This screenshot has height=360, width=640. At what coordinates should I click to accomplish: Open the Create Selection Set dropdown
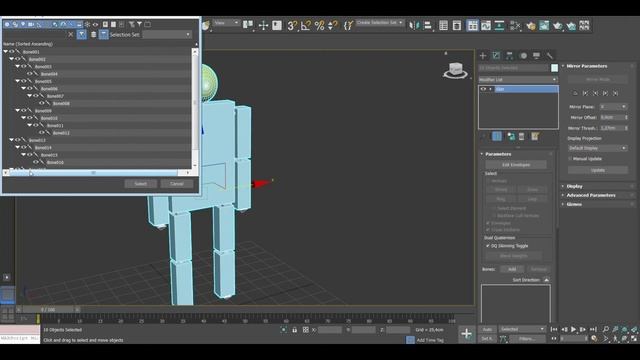pos(380,22)
